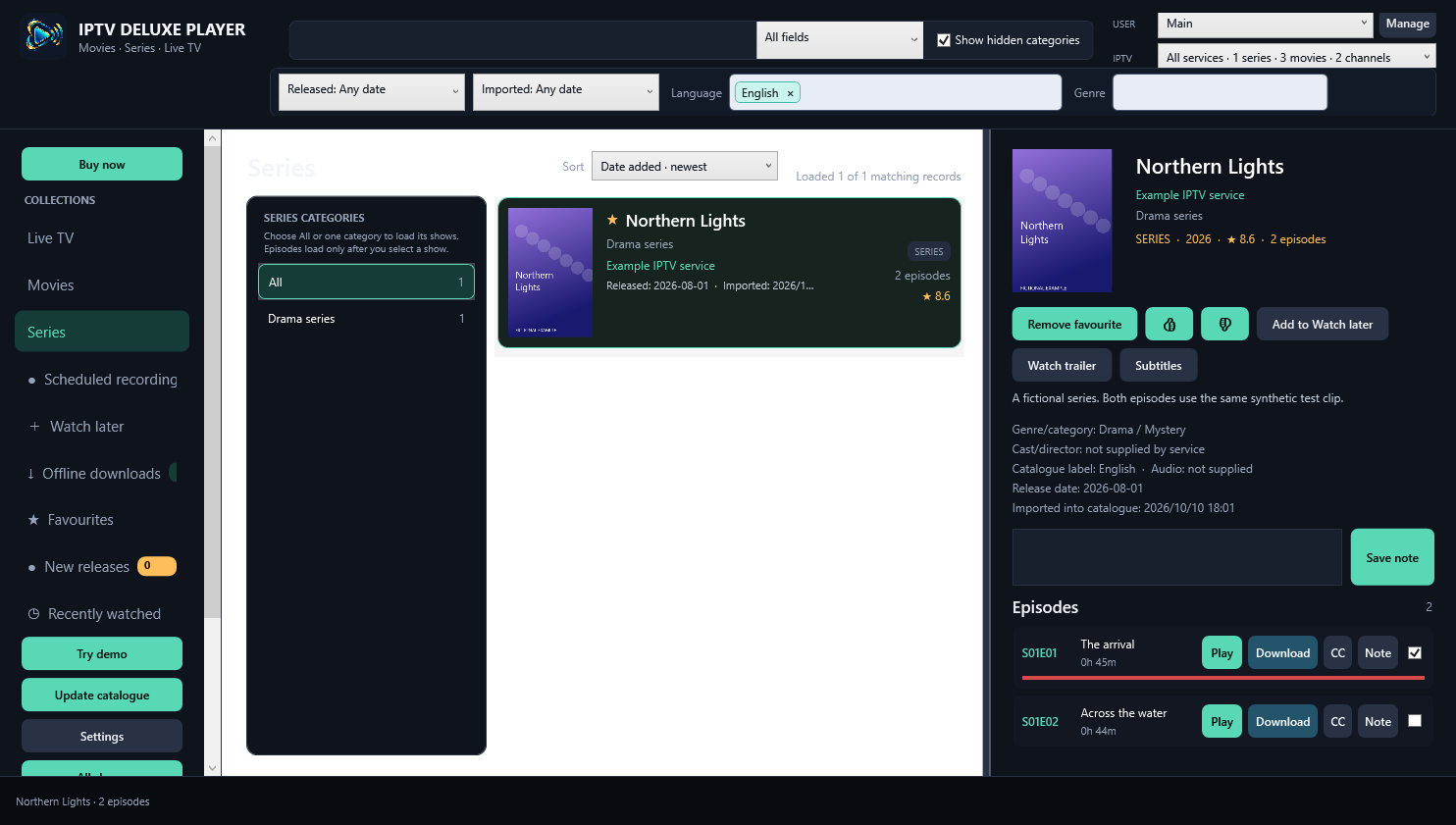
Task: Open the All fields search dropdown
Action: [x=840, y=39]
